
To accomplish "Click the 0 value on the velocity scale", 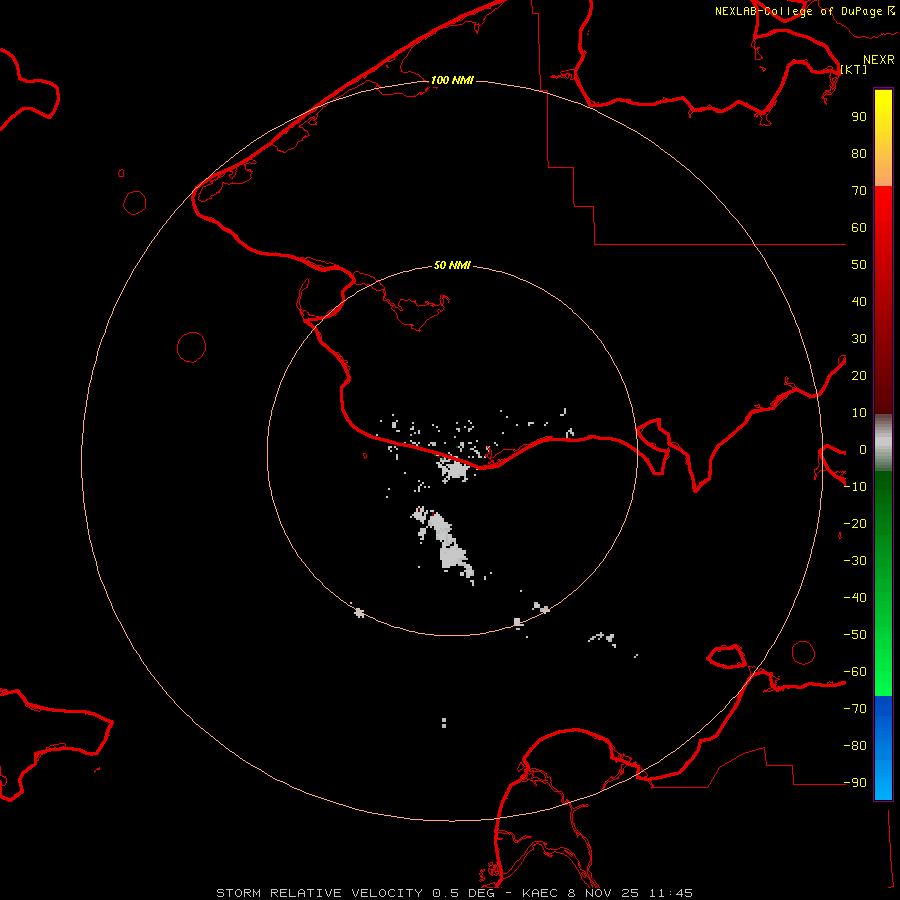I will [x=863, y=449].
